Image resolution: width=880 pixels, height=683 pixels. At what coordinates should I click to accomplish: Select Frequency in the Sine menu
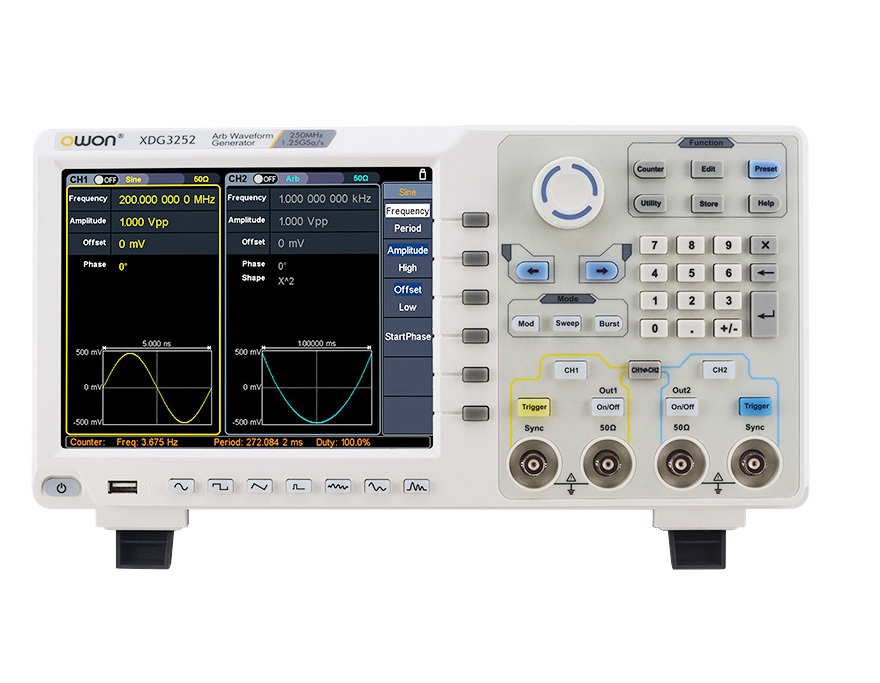(x=407, y=211)
